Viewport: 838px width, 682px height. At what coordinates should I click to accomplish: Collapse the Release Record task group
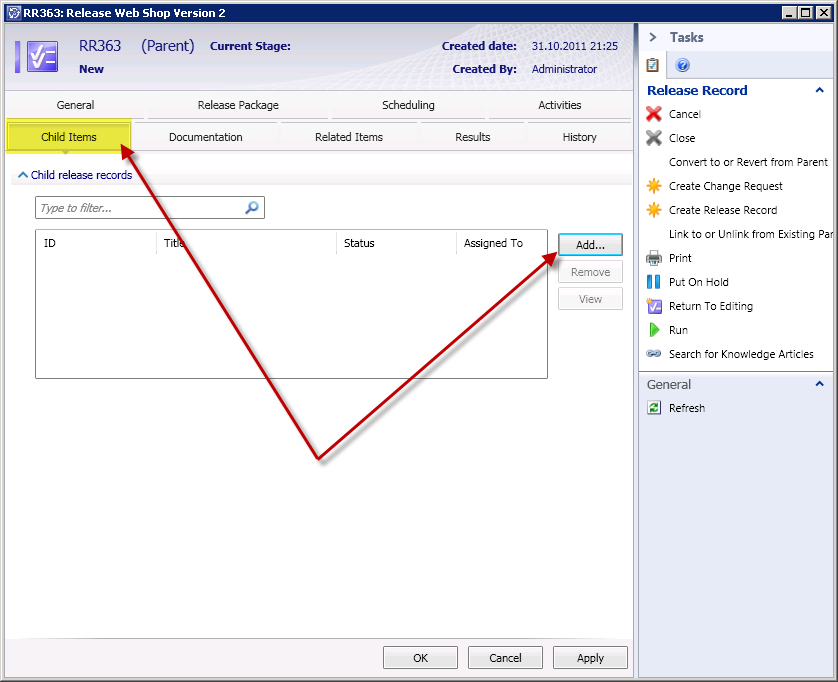pos(820,90)
